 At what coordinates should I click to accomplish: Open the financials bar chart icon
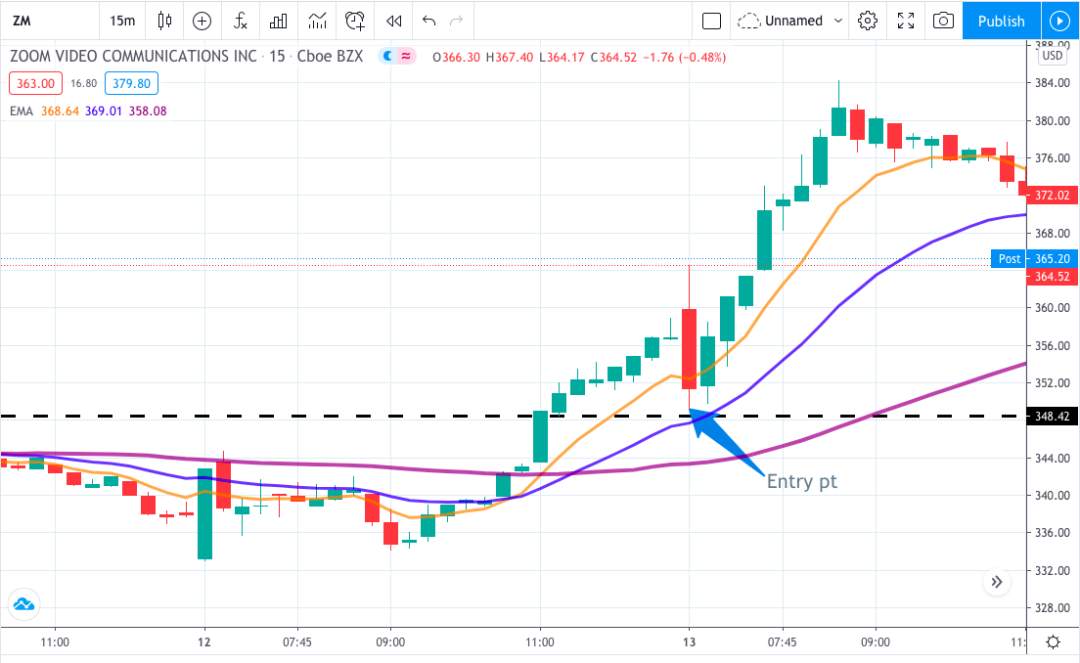click(278, 21)
